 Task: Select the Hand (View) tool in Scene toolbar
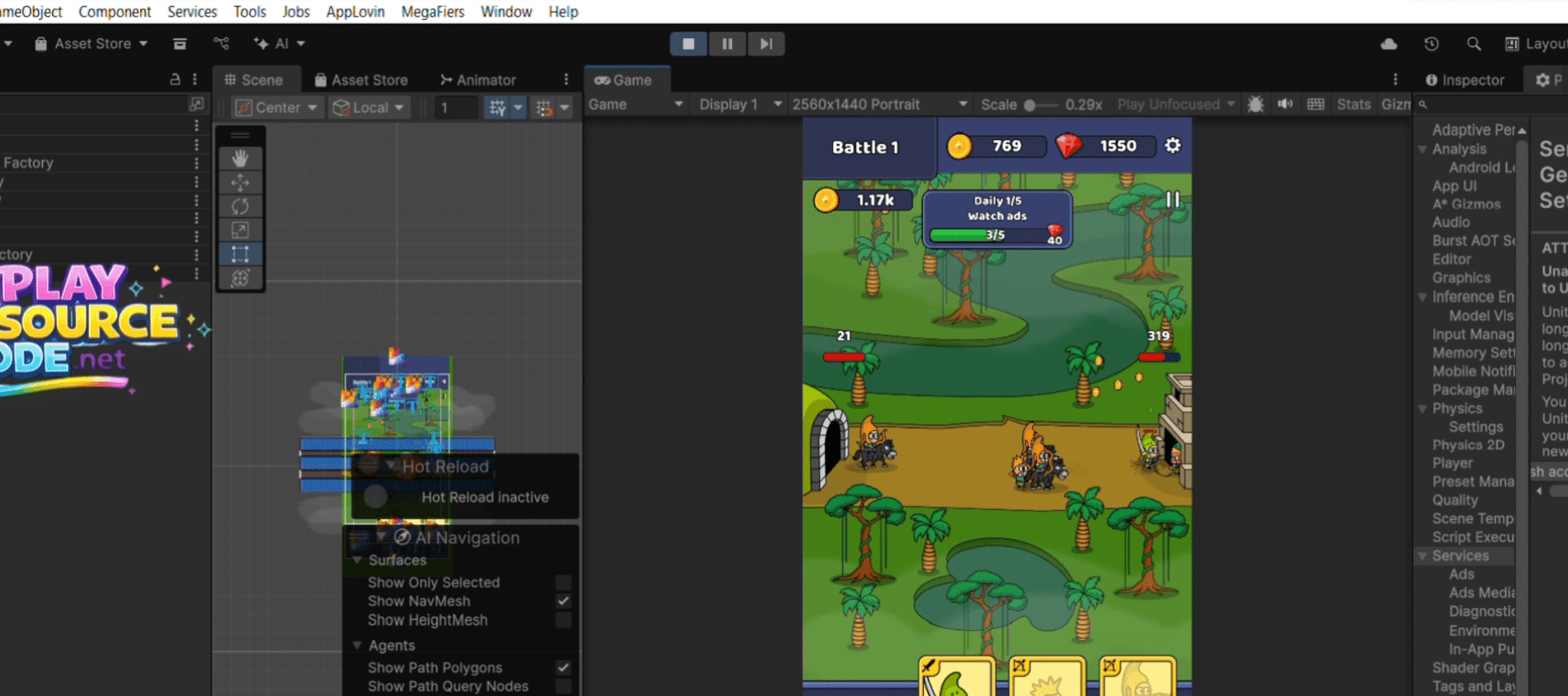point(240,158)
